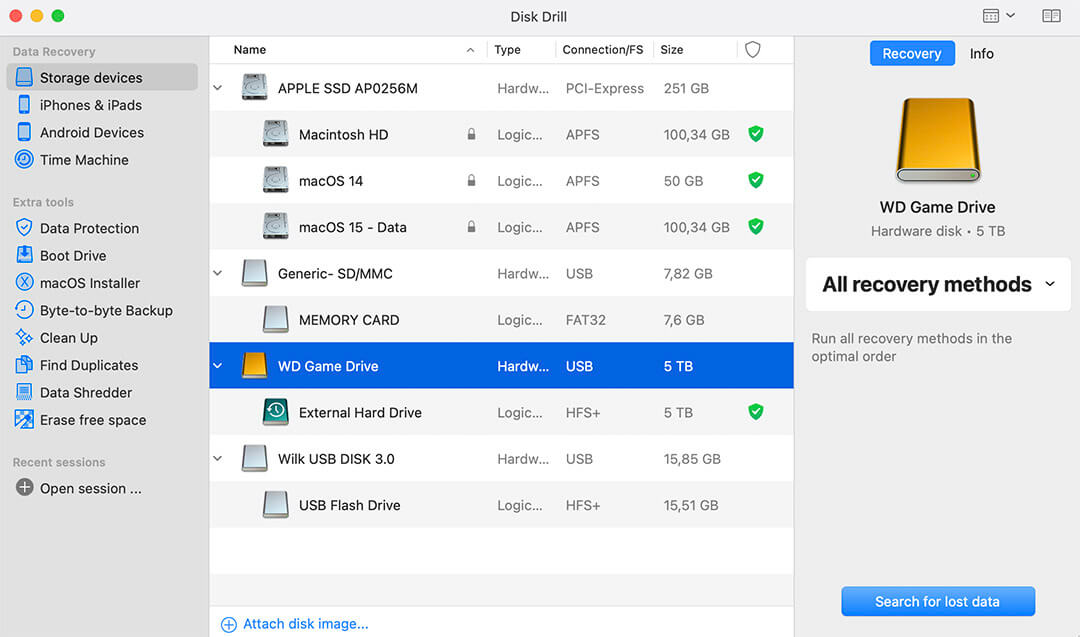
Task: Click the orange WD Game Drive list icon
Action: pos(254,366)
